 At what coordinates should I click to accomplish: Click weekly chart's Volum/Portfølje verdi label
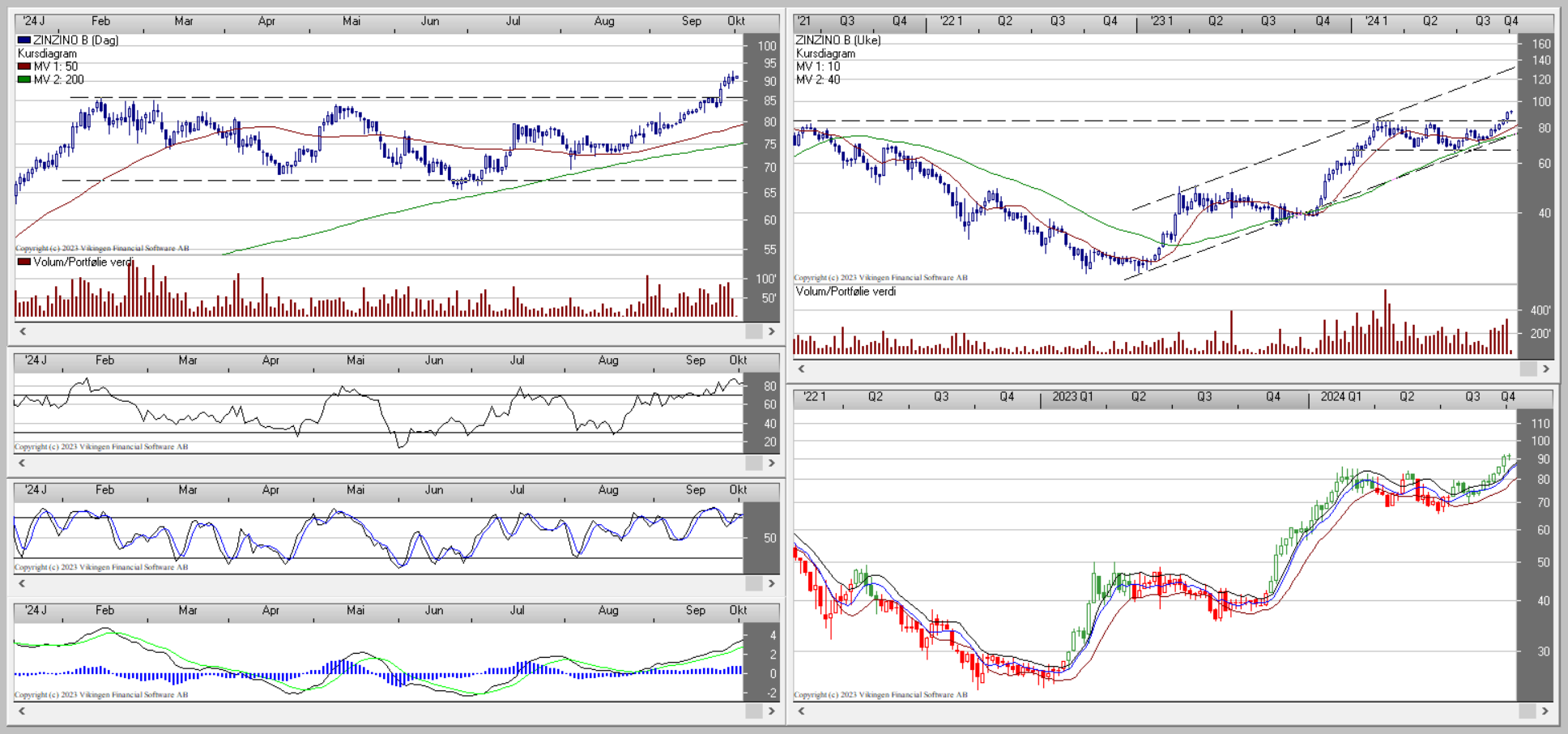pos(846,292)
